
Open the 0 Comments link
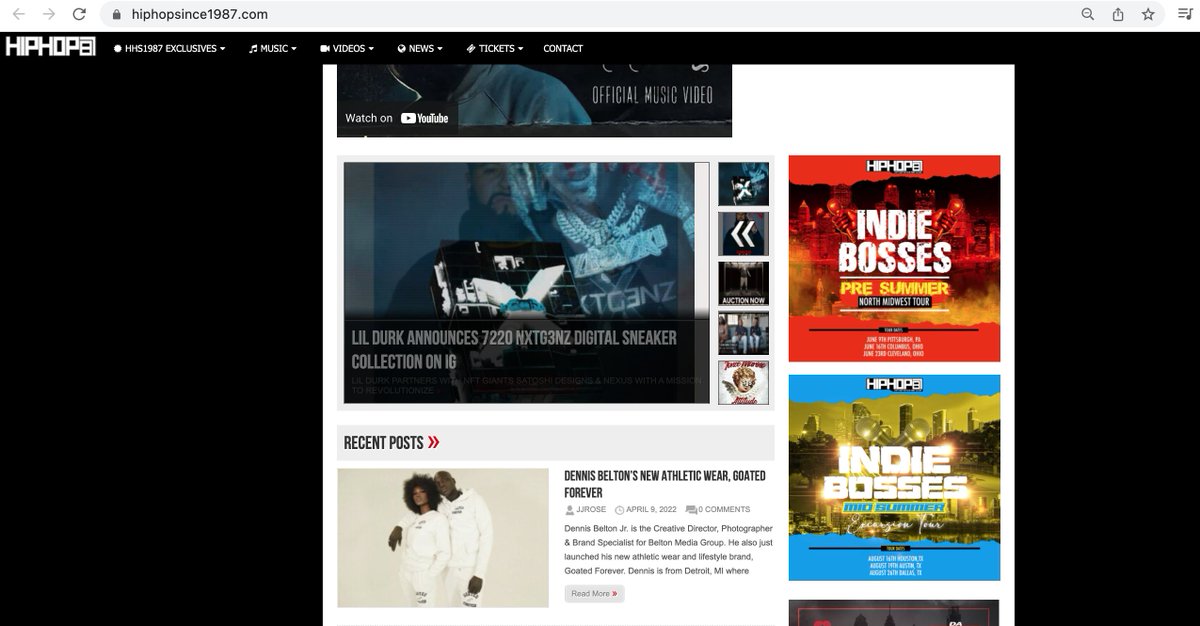click(x=724, y=510)
